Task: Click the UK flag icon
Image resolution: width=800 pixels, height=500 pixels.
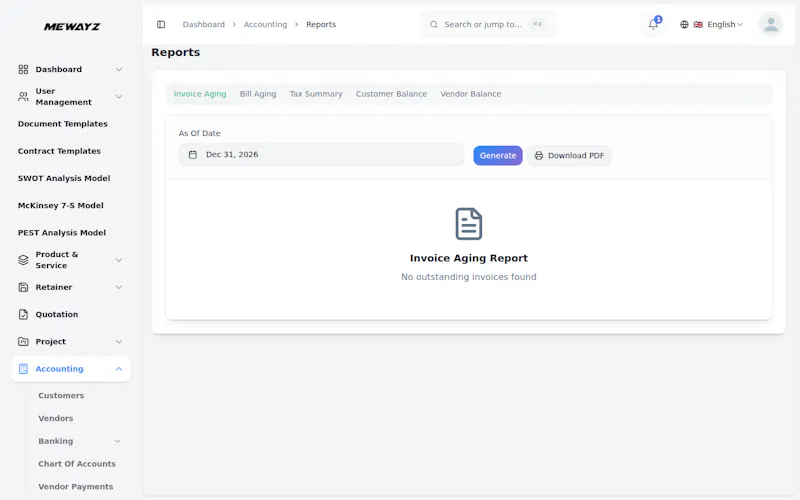Action: pyautogui.click(x=698, y=24)
